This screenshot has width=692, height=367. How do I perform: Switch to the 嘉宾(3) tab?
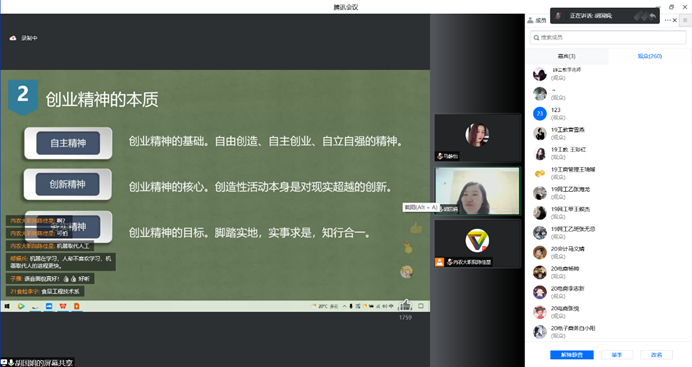(x=567, y=56)
